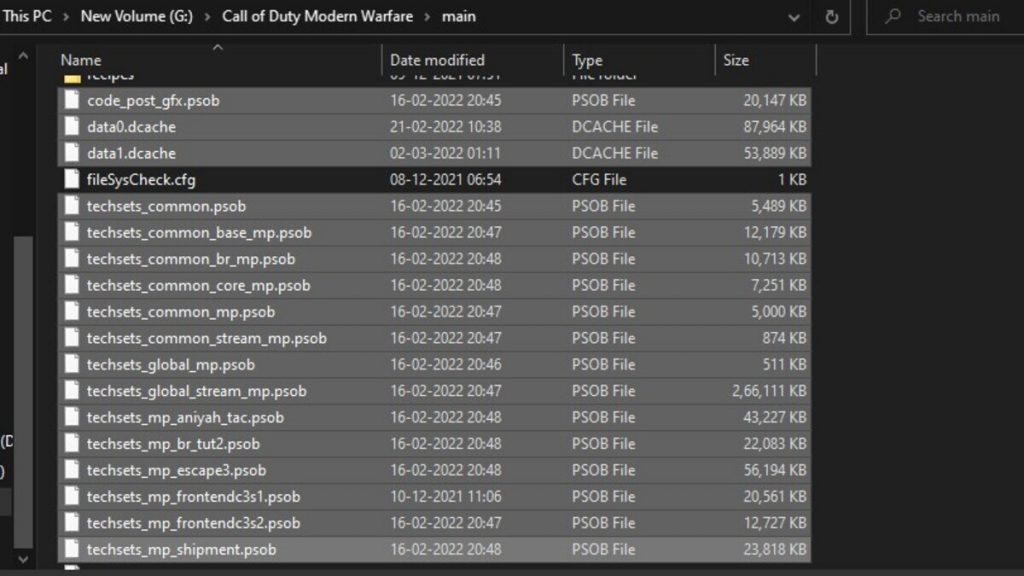Expand the chevron after This PC
Image resolution: width=1024 pixels, height=576 pixels.
(66, 17)
